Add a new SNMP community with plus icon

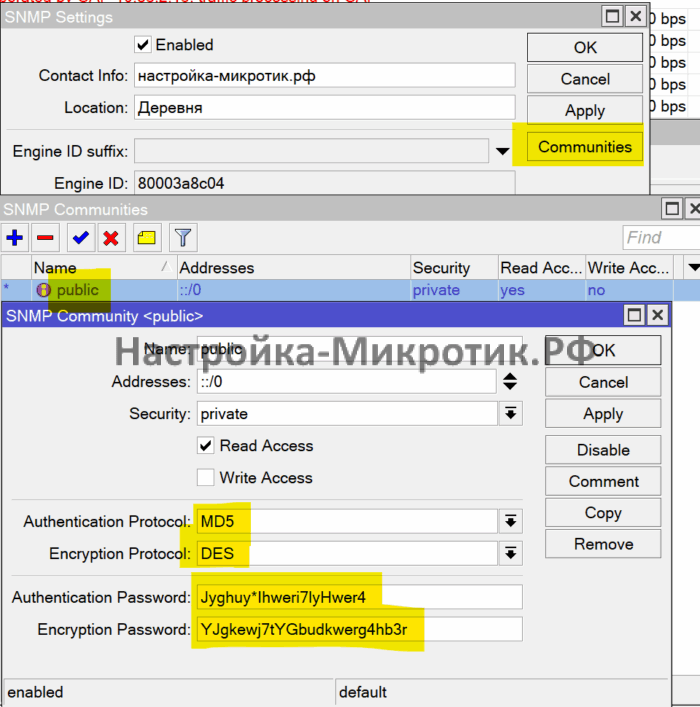point(15,237)
